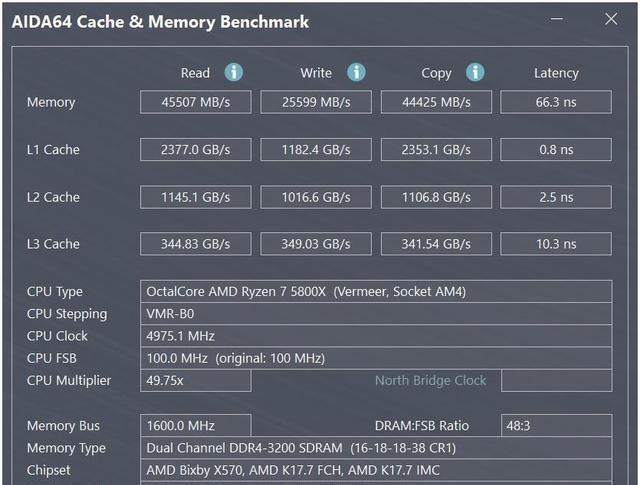Select the L1 Cache Read 2377.0 GB/s field

(196, 149)
